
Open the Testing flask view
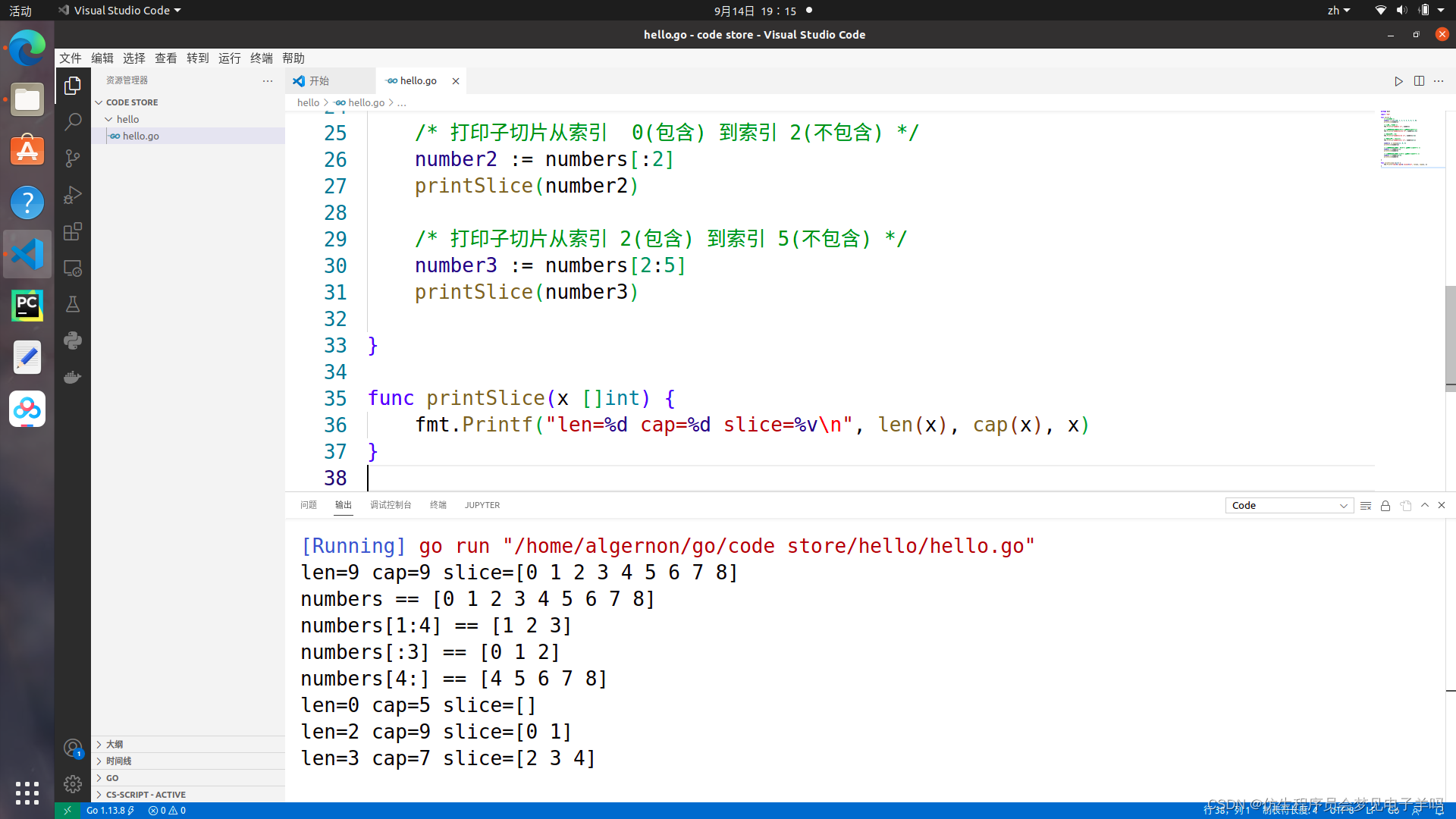pyautogui.click(x=73, y=304)
